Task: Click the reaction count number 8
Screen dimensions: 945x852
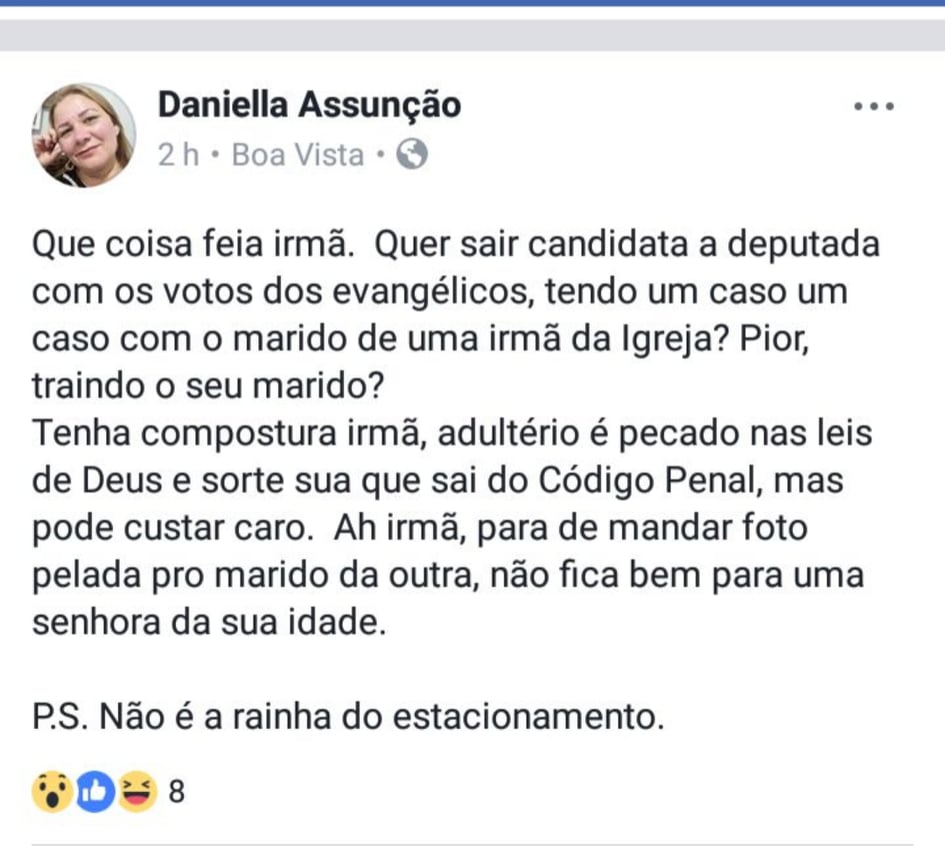Action: click(177, 792)
